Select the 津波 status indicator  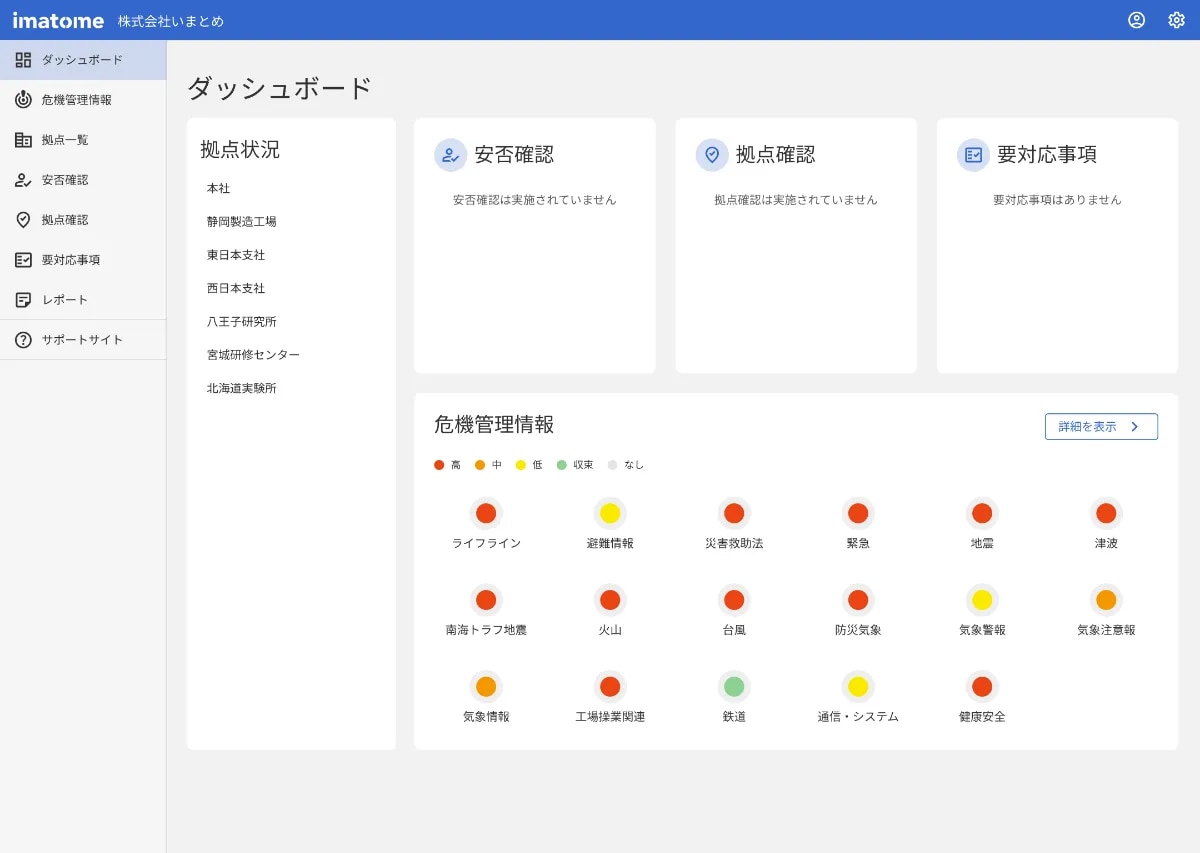1106,513
